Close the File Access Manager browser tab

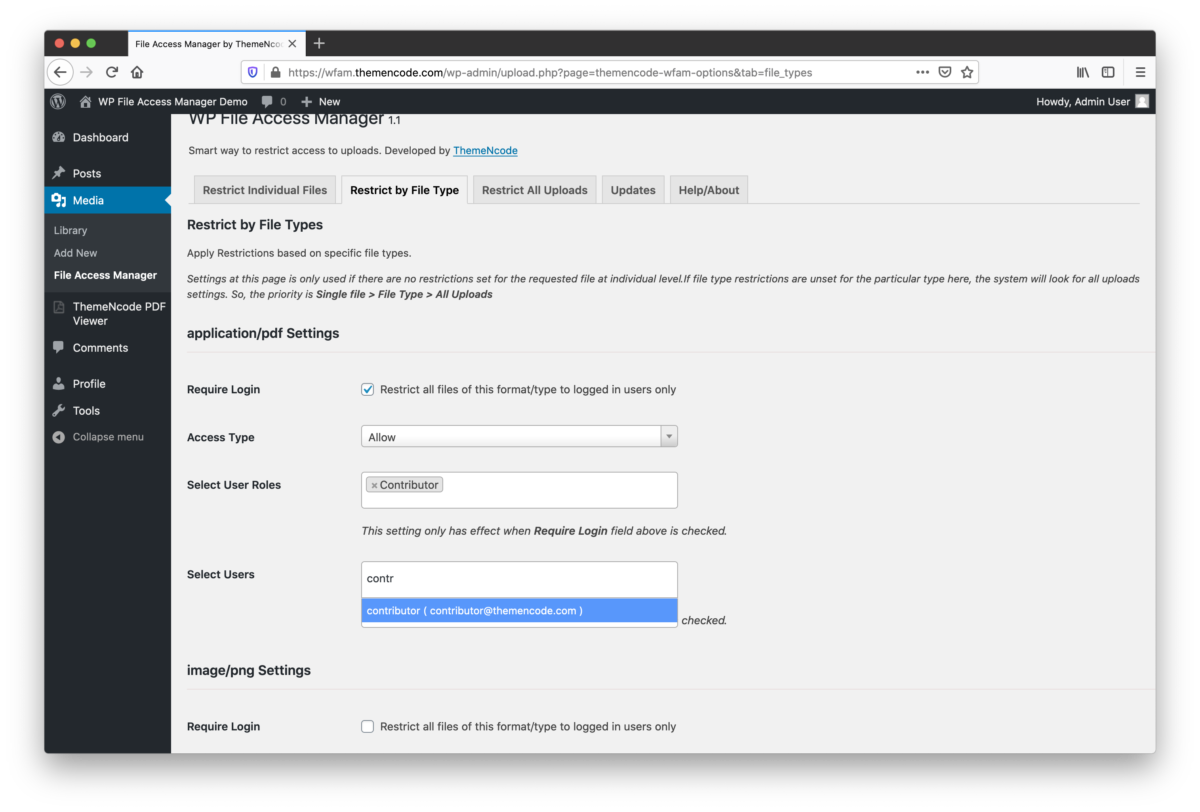point(292,44)
